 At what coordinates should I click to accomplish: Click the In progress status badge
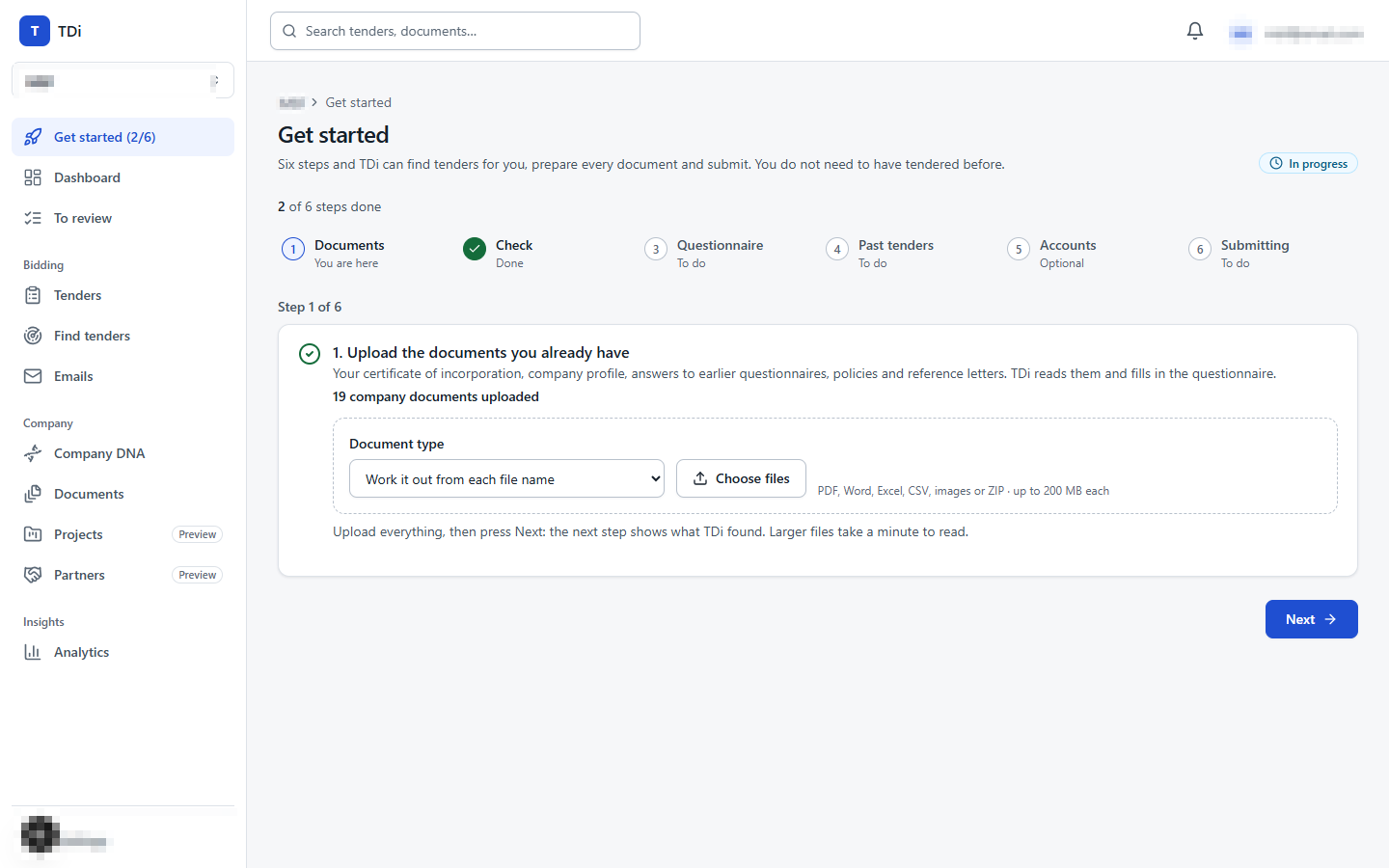tap(1308, 163)
